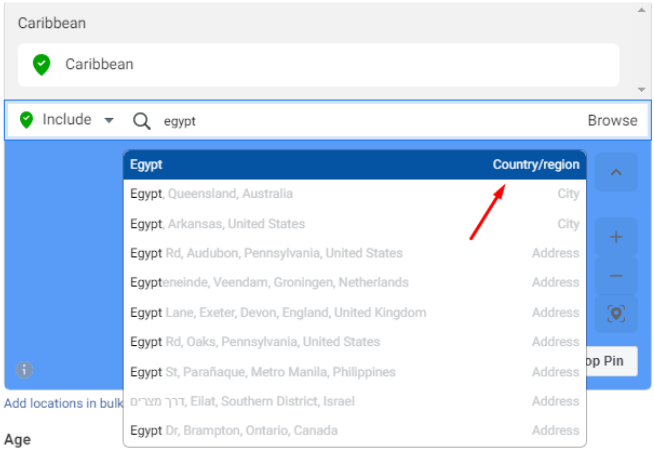Click the green Include shield icon
Image resolution: width=654 pixels, height=459 pixels.
[x=26, y=120]
